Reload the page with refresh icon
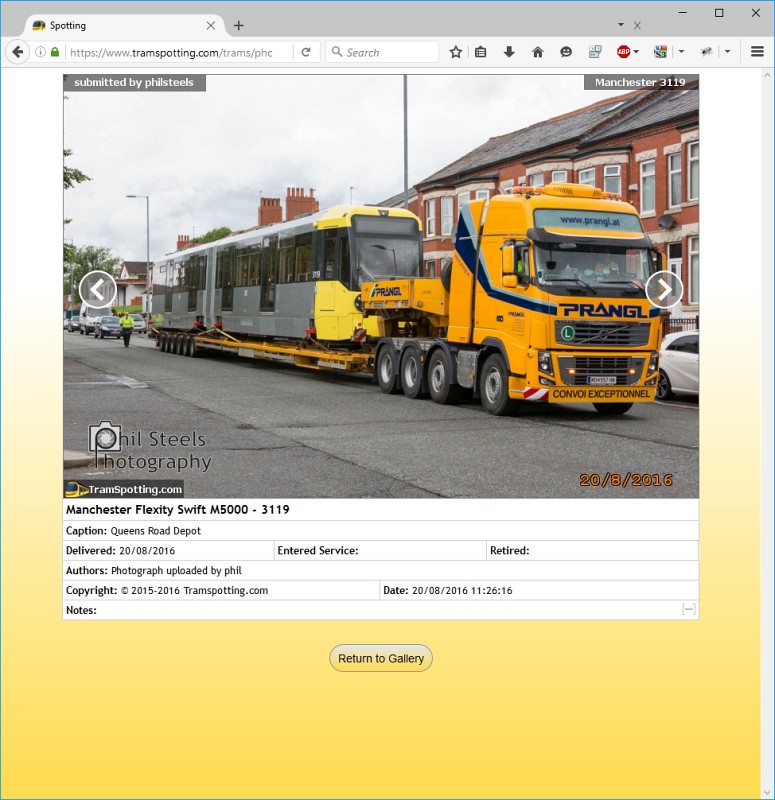775x800 pixels. click(306, 52)
